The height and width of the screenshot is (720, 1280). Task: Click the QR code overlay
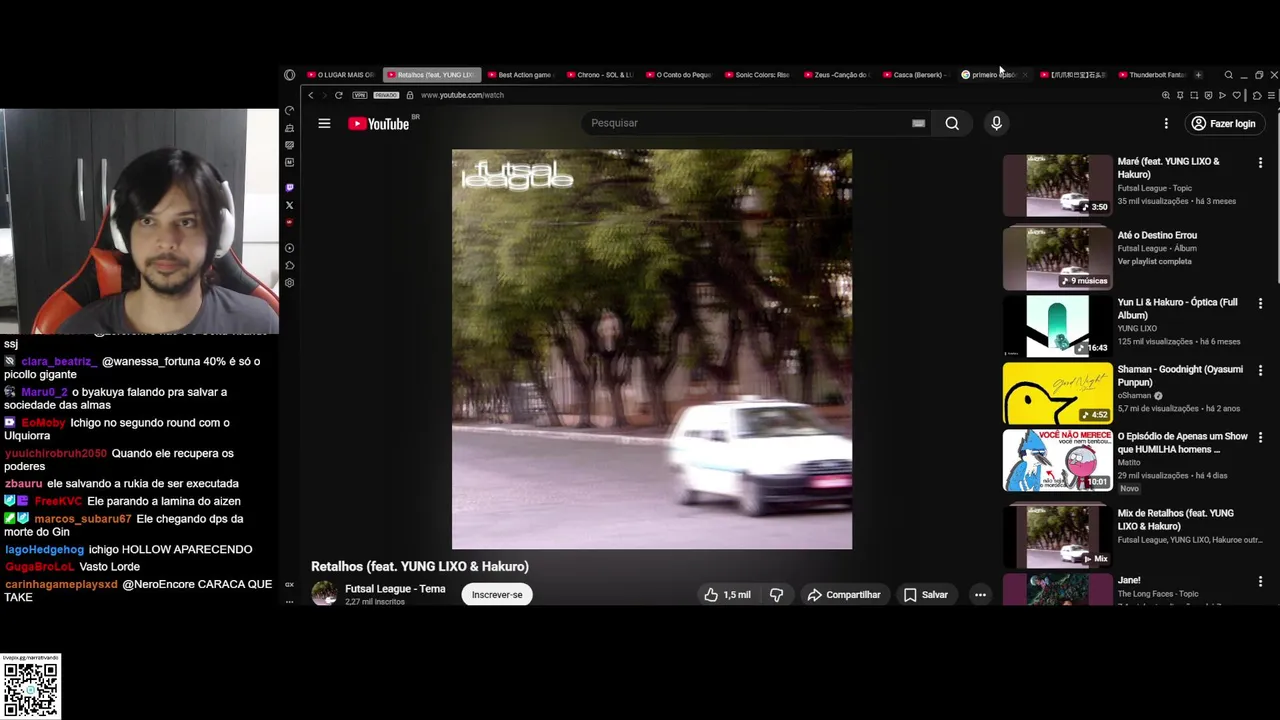[x=31, y=688]
